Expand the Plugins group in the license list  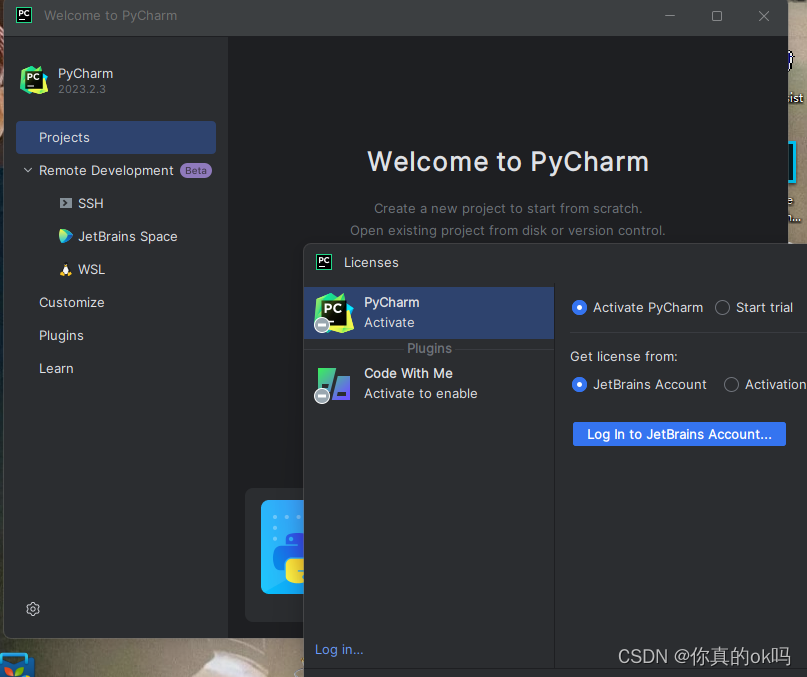click(x=429, y=348)
